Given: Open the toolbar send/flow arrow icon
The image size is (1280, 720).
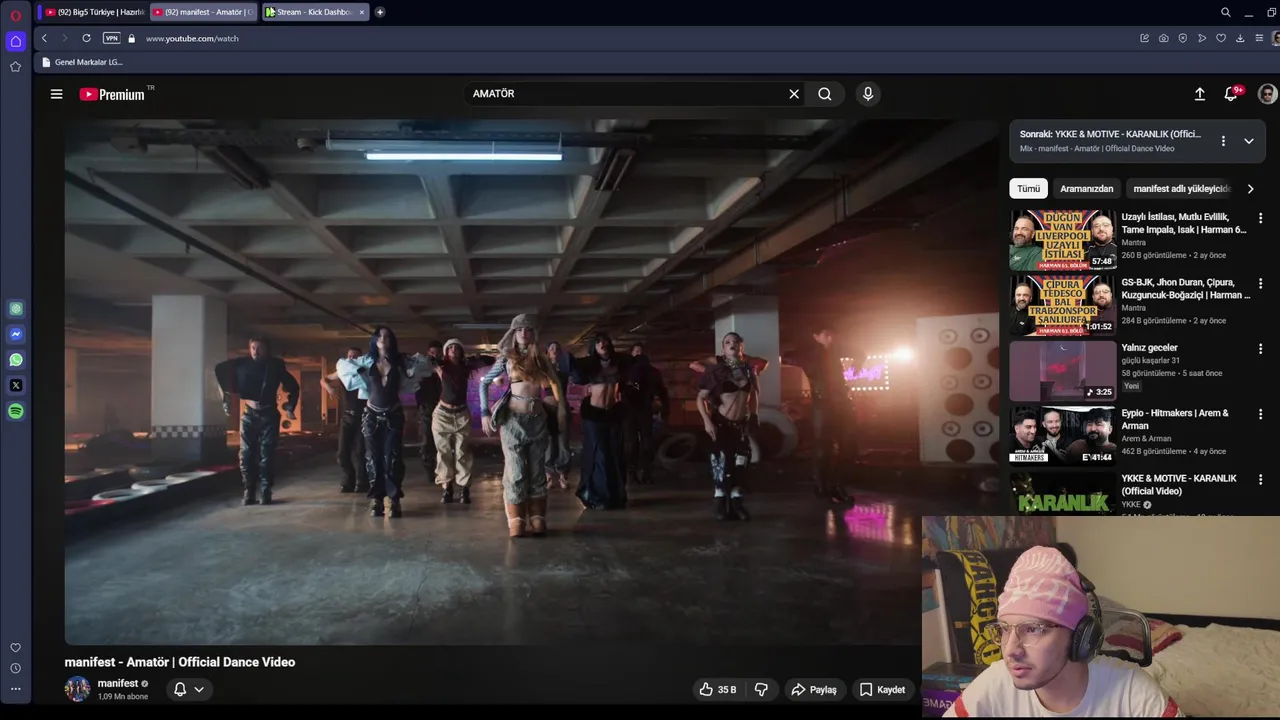Looking at the screenshot, I should click(x=1202, y=38).
